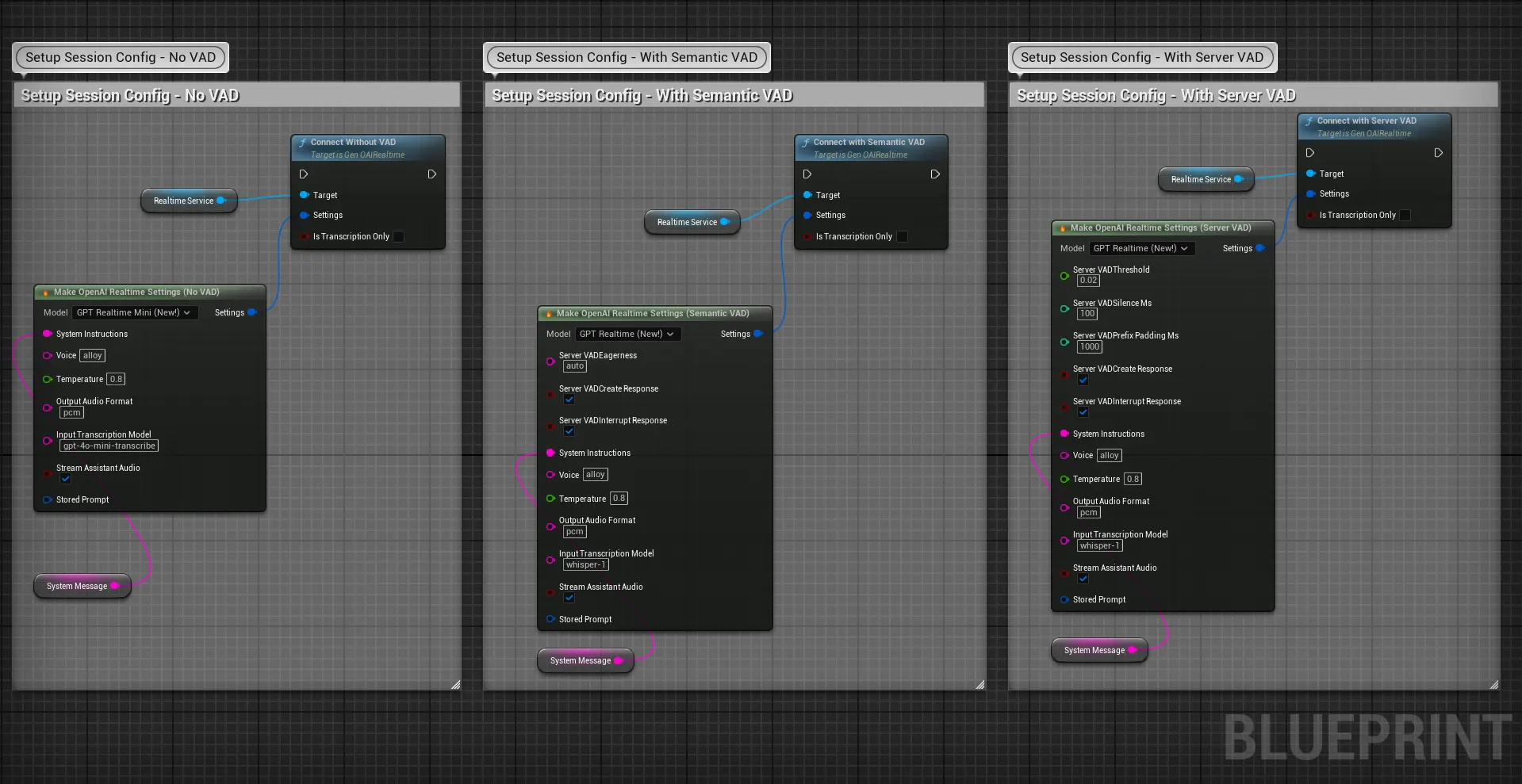This screenshot has width=1522, height=784.
Task: Click the Settings output pin on the No VAD settings node
Action: pyautogui.click(x=252, y=312)
